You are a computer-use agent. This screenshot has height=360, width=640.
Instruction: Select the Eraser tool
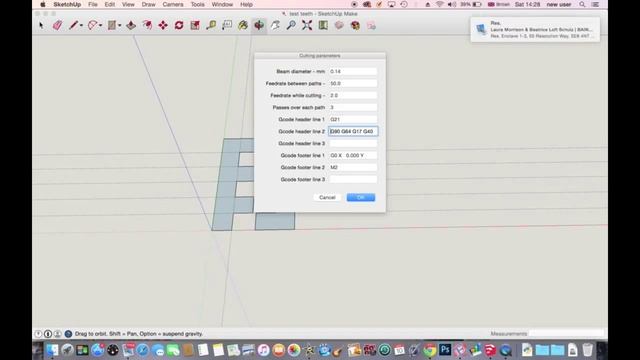[57, 25]
